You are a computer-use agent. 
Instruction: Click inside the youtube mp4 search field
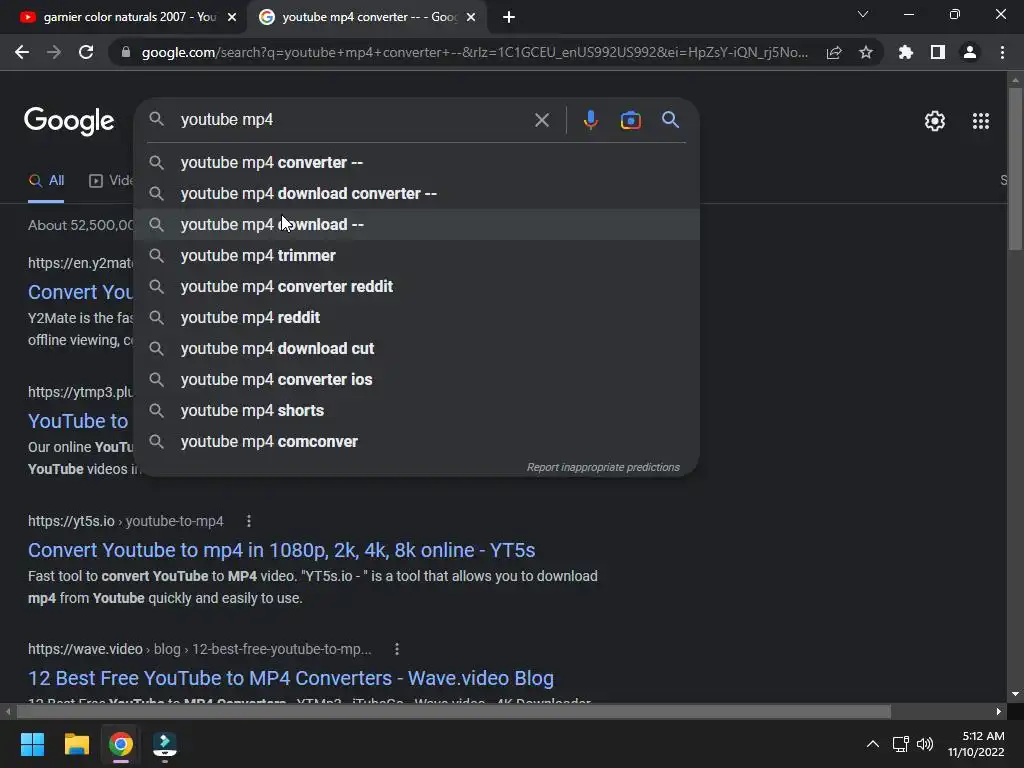click(x=353, y=120)
